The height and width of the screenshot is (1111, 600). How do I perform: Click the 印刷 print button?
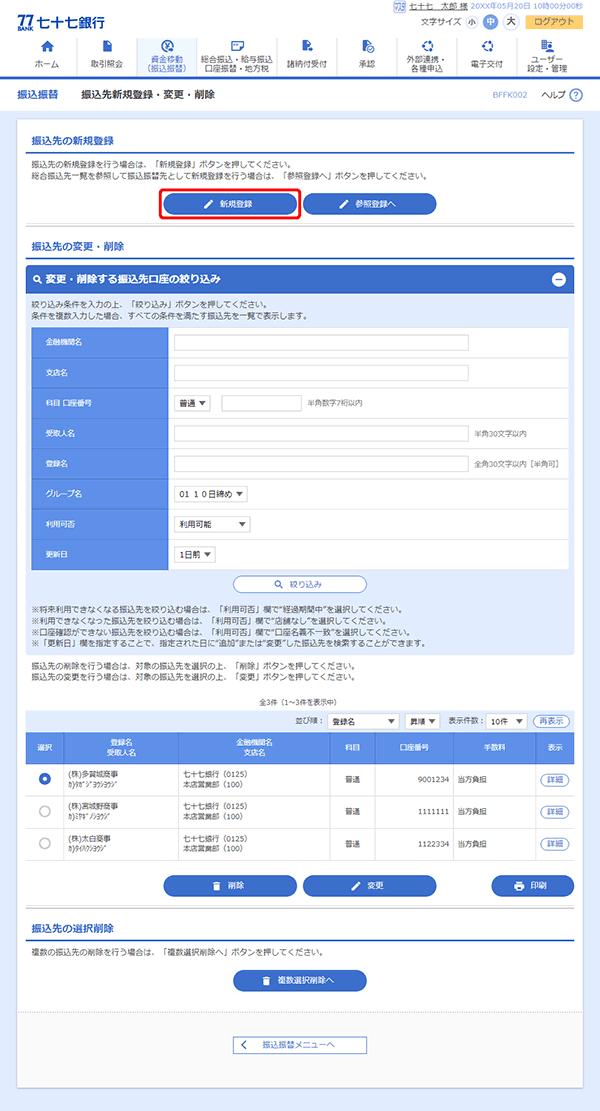(533, 886)
